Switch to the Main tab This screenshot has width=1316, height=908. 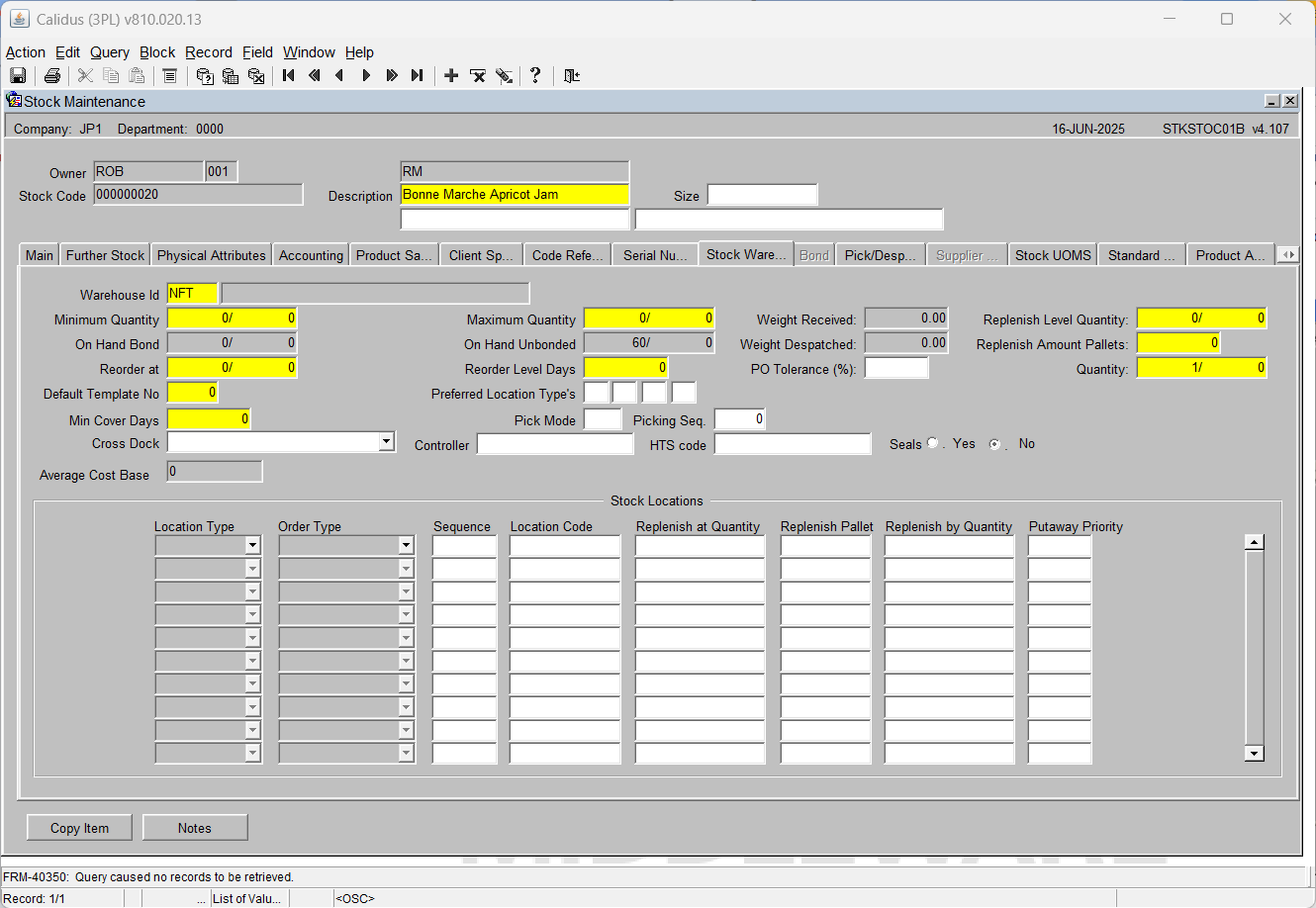[x=40, y=255]
